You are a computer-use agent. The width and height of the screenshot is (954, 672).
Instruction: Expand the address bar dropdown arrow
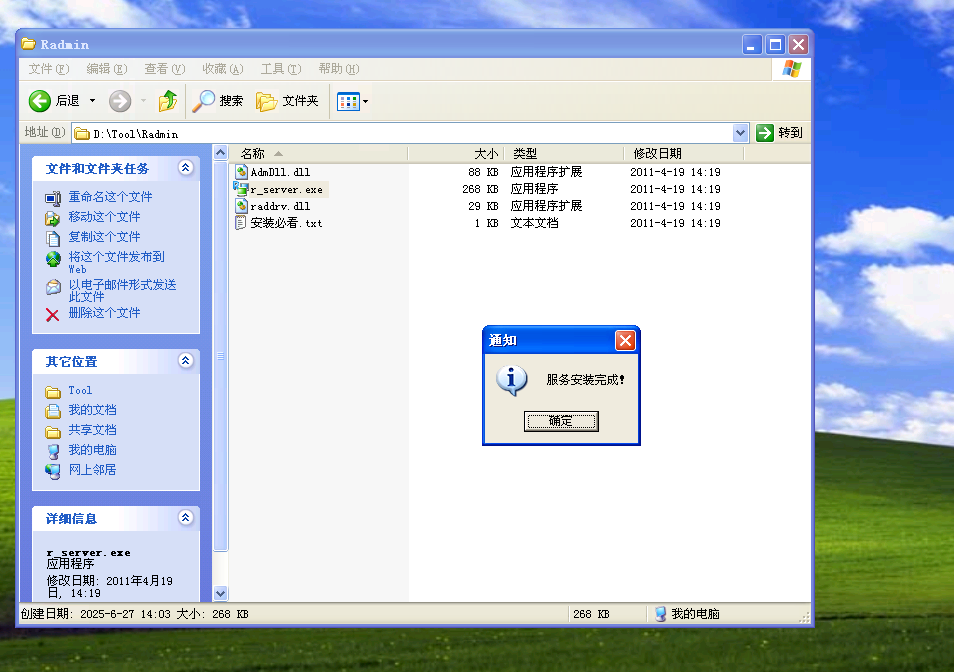click(x=740, y=133)
